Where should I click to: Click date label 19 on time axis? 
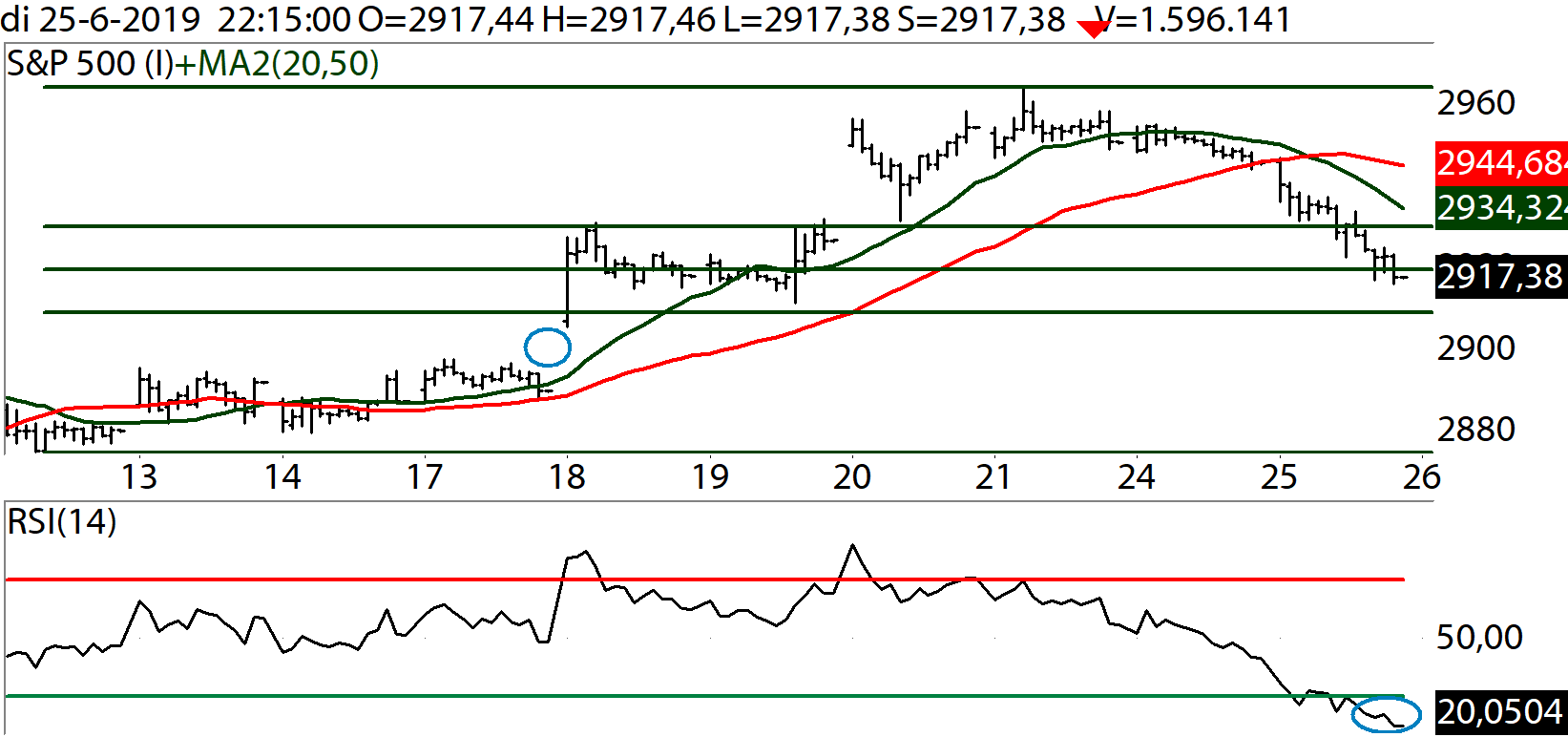(x=710, y=476)
